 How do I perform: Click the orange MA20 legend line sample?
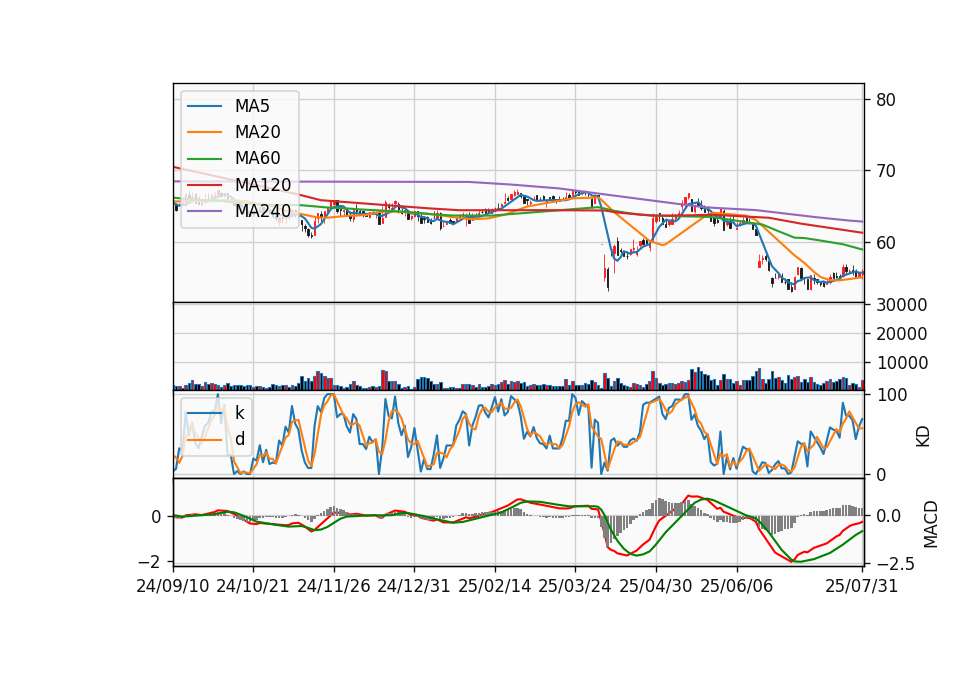(x=204, y=132)
